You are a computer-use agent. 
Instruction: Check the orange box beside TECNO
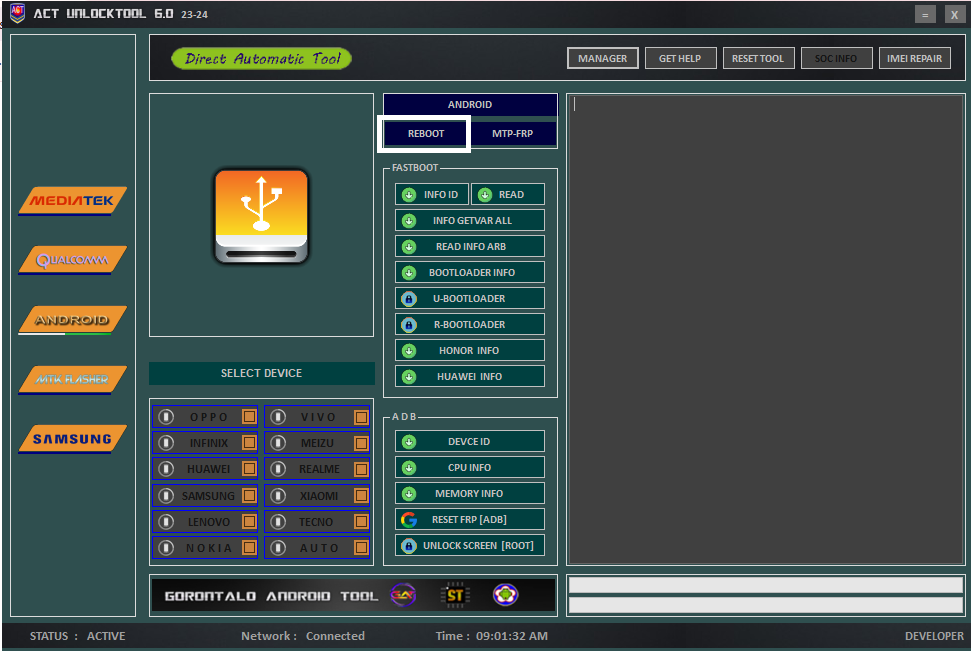point(361,522)
